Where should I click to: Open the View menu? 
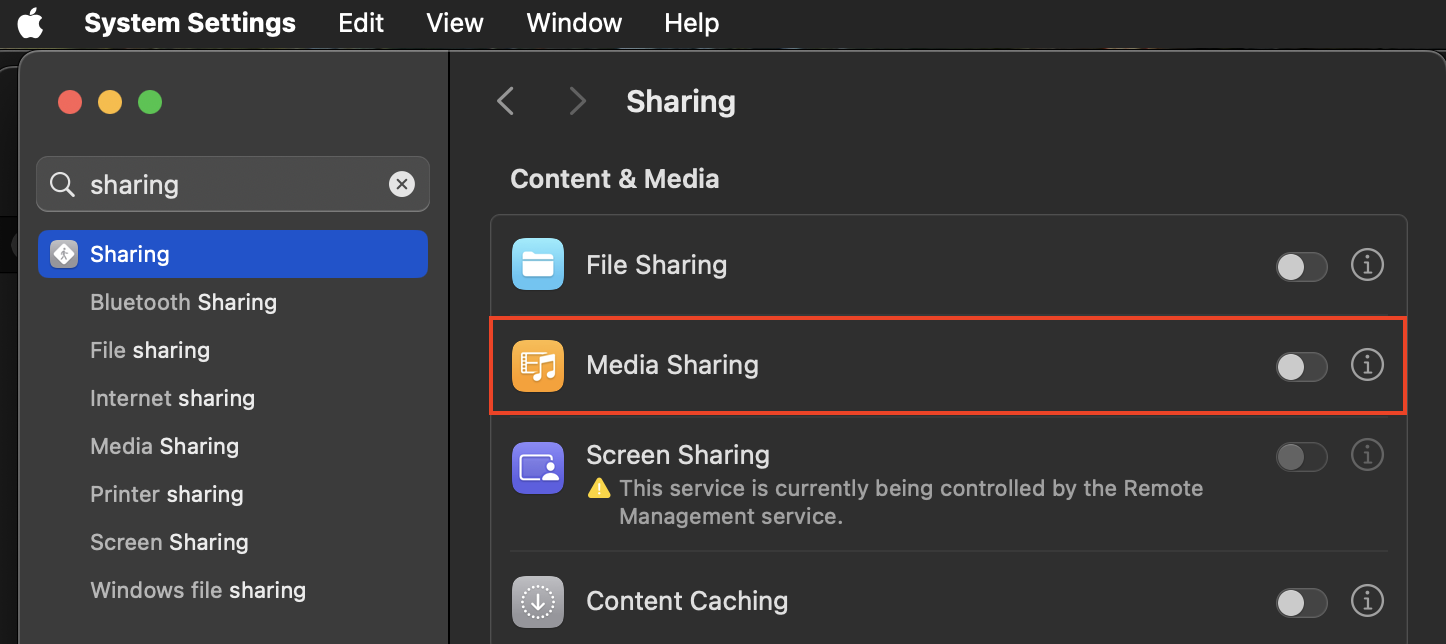tap(455, 23)
